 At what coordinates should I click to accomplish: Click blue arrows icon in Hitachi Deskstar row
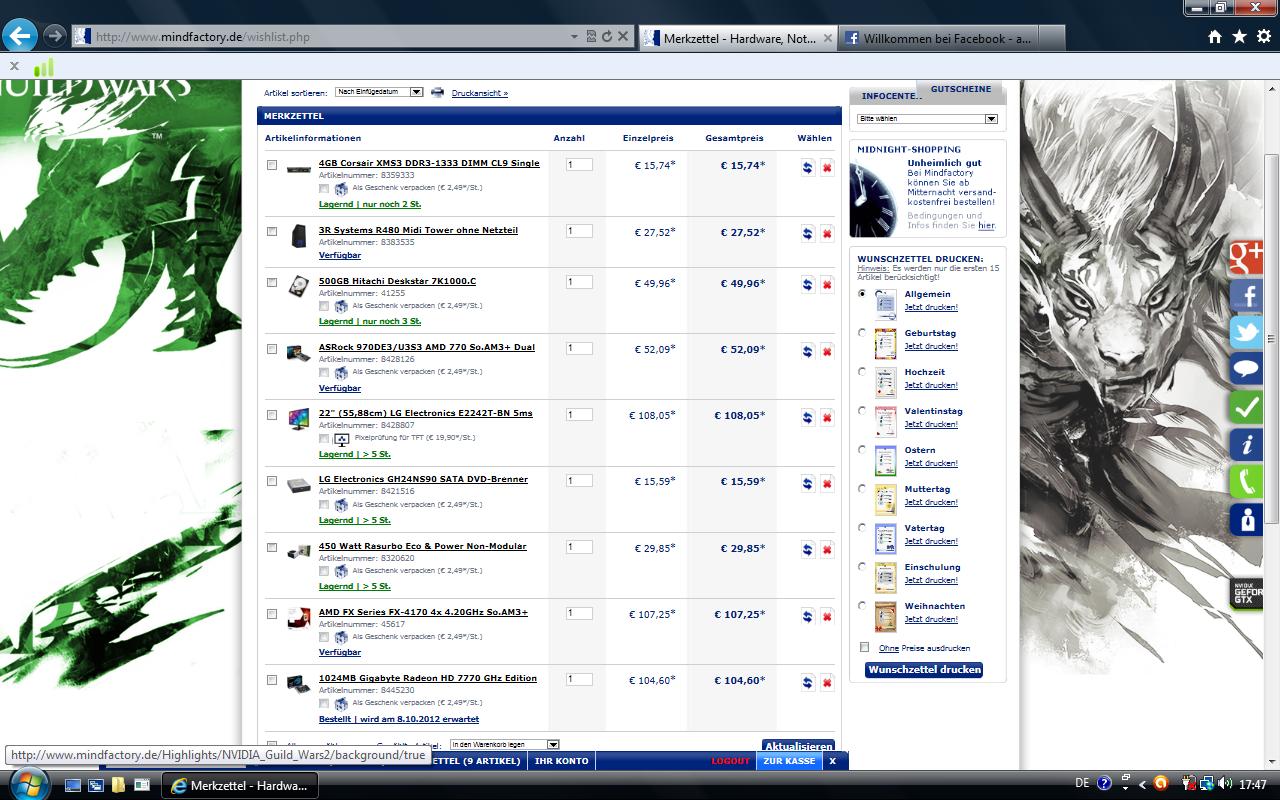[x=807, y=285]
